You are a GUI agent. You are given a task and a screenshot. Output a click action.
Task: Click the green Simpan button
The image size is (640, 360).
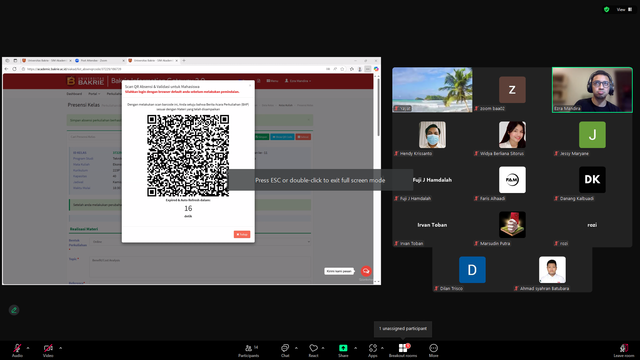261,137
